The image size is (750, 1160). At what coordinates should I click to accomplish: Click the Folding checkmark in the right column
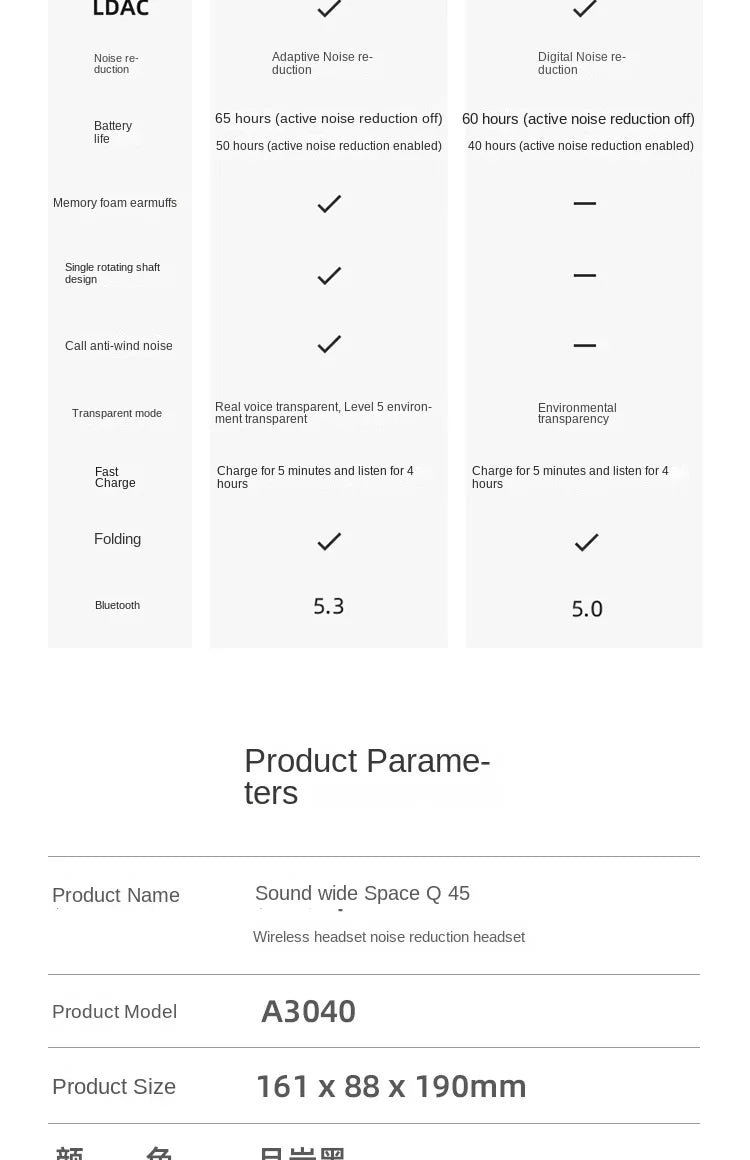coord(586,543)
